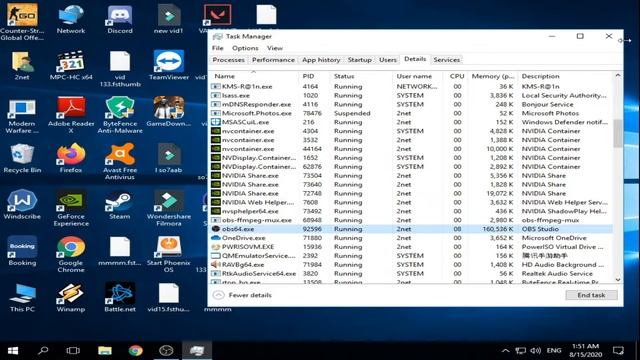
Task: Open the Action Center notification icon
Action: (x=618, y=351)
